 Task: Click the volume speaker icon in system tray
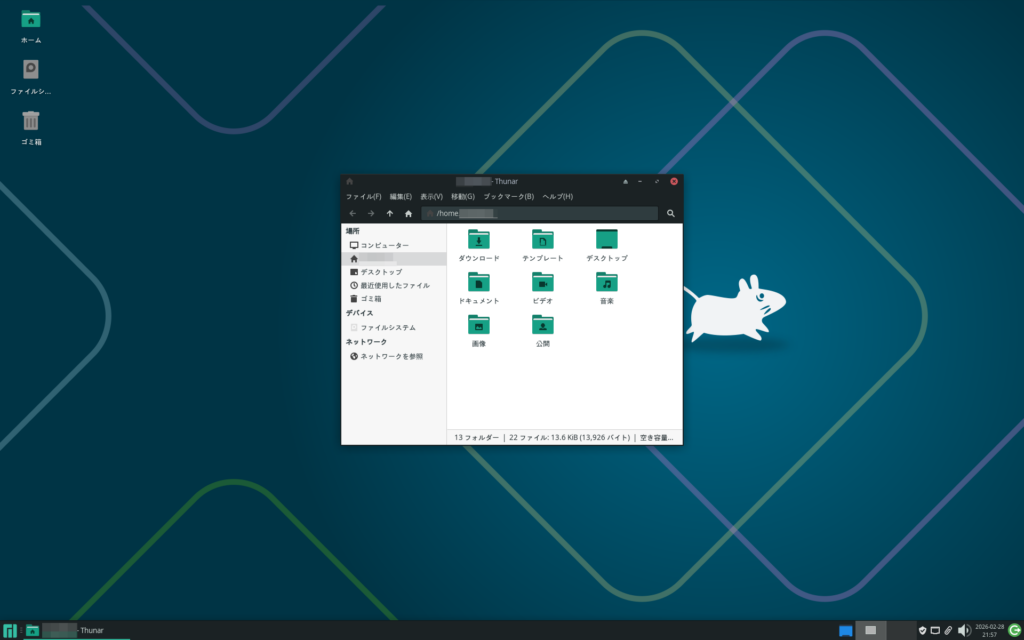point(964,630)
